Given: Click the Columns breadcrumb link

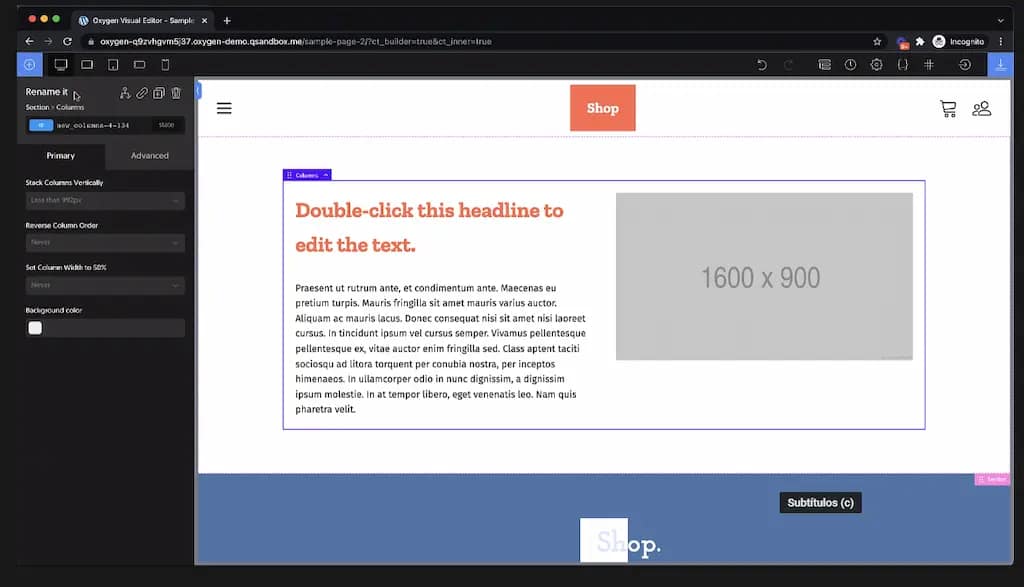Looking at the screenshot, I should [70, 107].
